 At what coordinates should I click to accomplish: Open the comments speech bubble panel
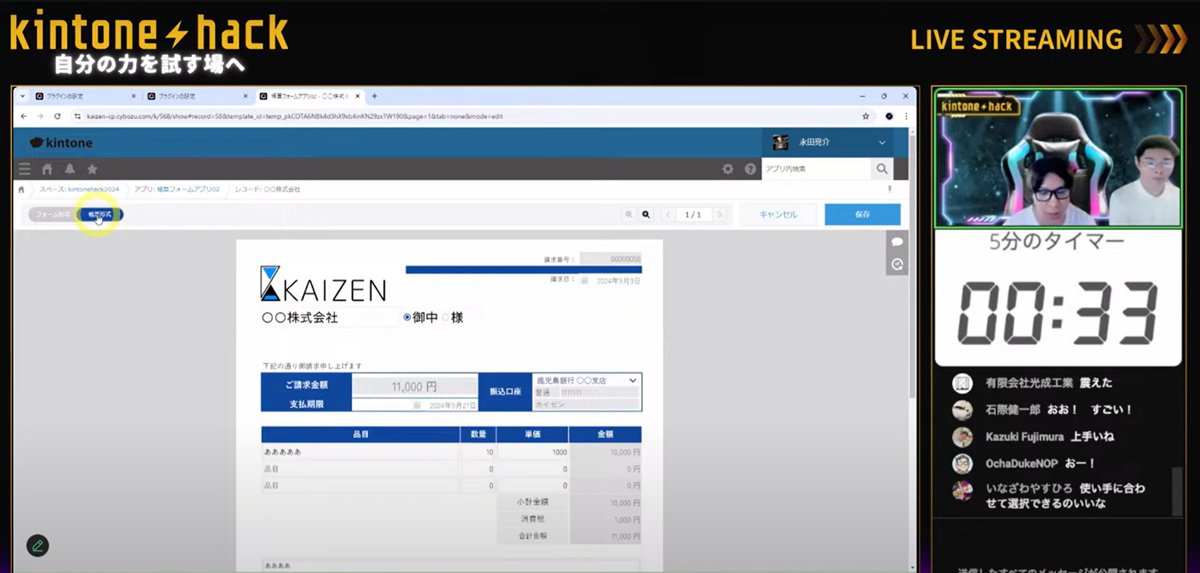click(x=897, y=242)
